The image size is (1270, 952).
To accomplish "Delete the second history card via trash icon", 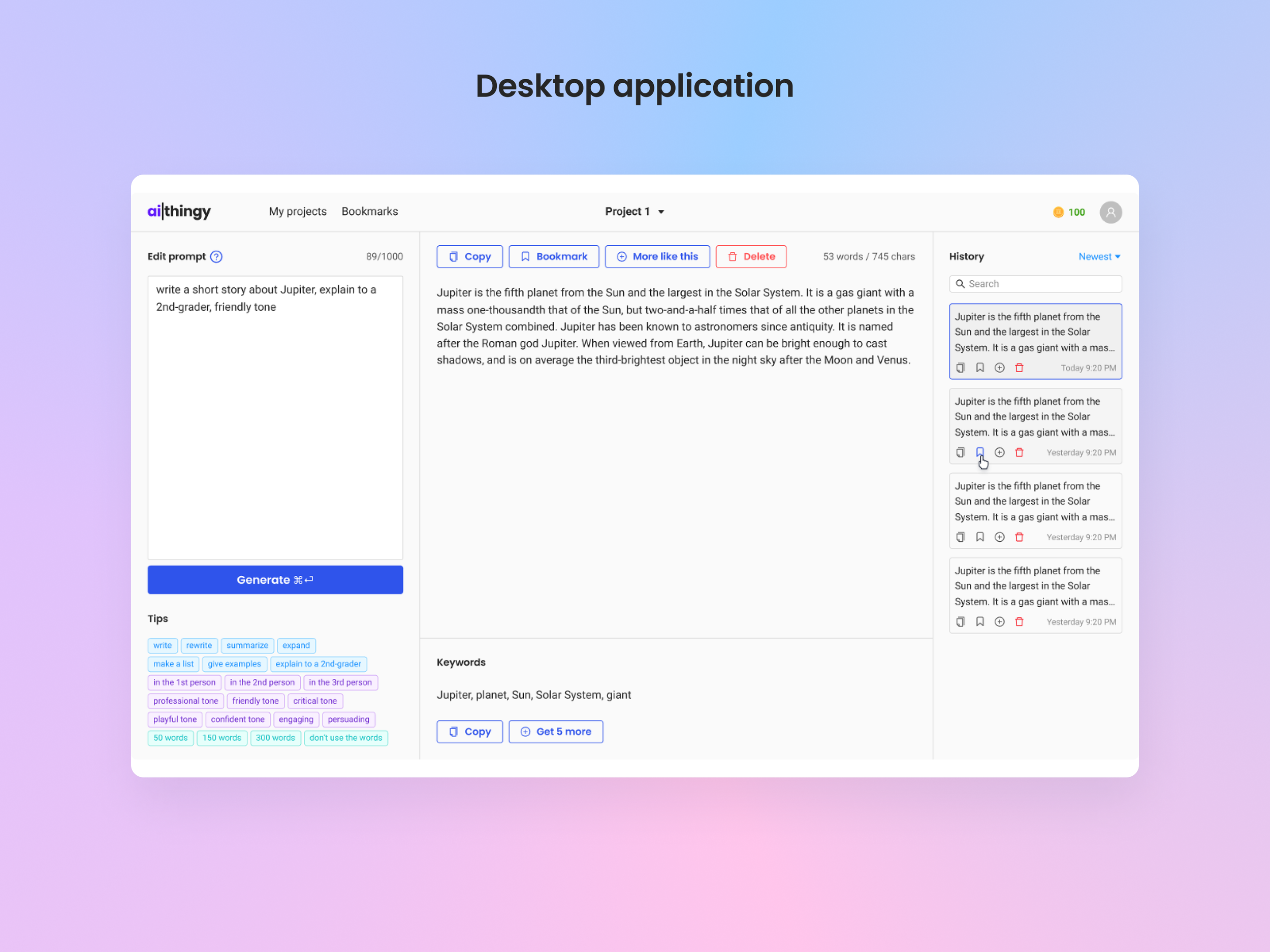I will (x=1019, y=453).
